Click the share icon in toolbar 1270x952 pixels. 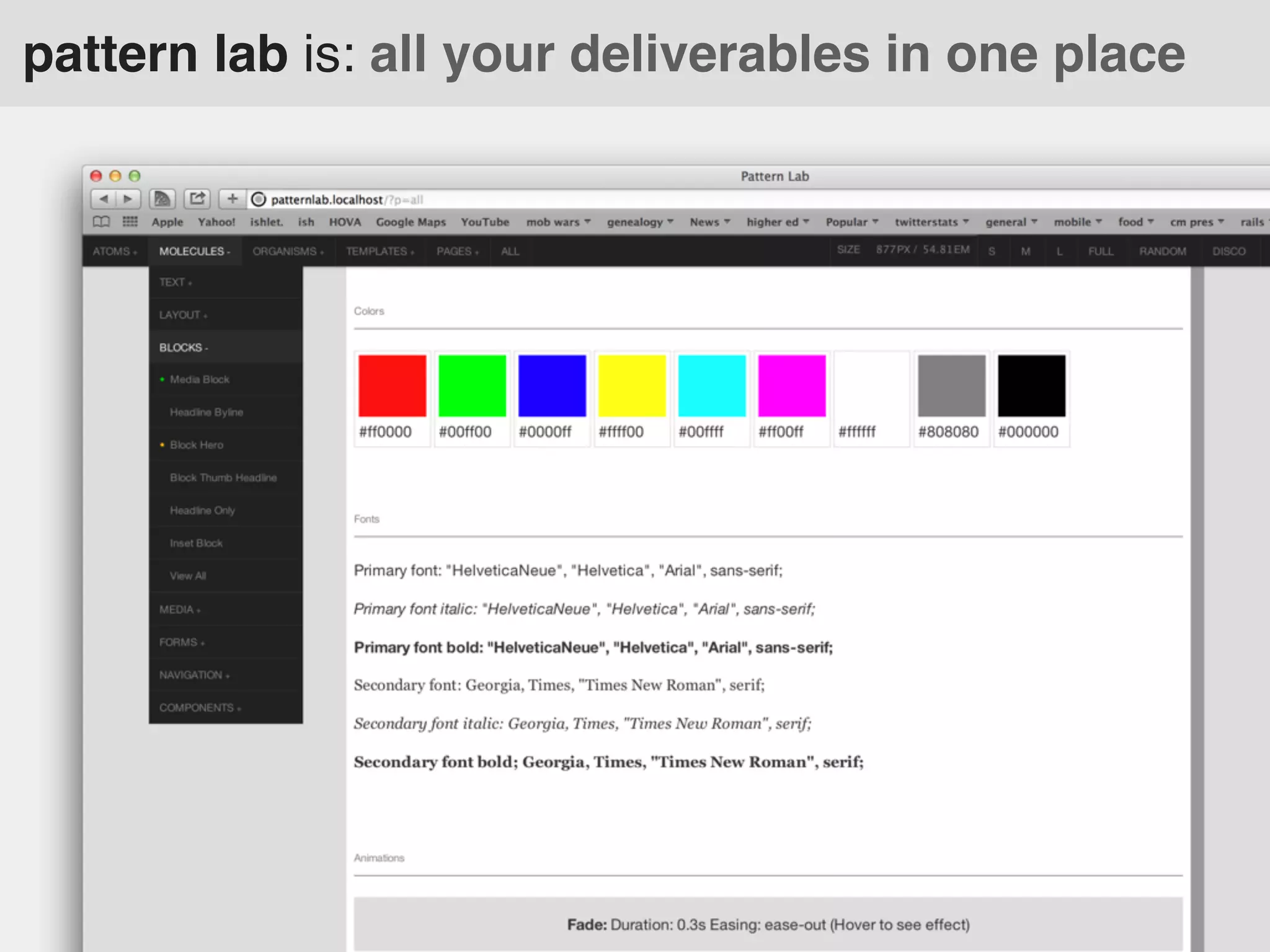197,199
